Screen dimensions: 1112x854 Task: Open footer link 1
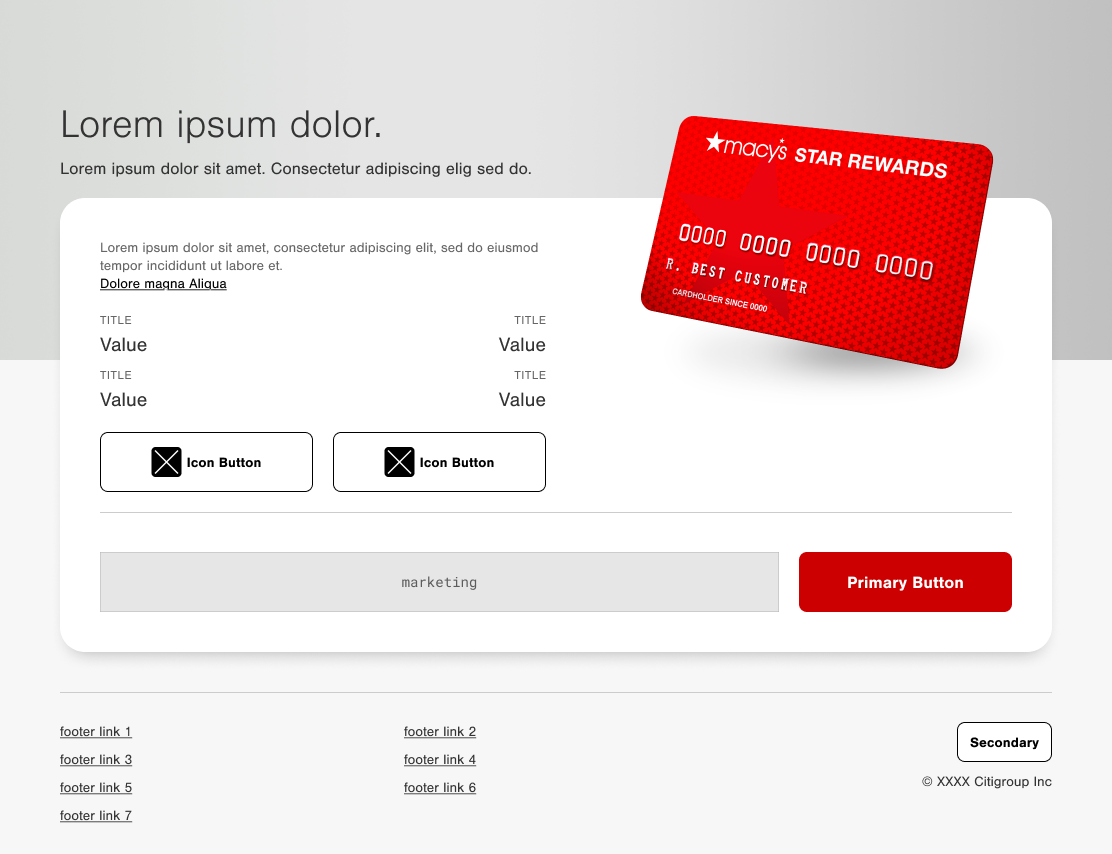[96, 732]
